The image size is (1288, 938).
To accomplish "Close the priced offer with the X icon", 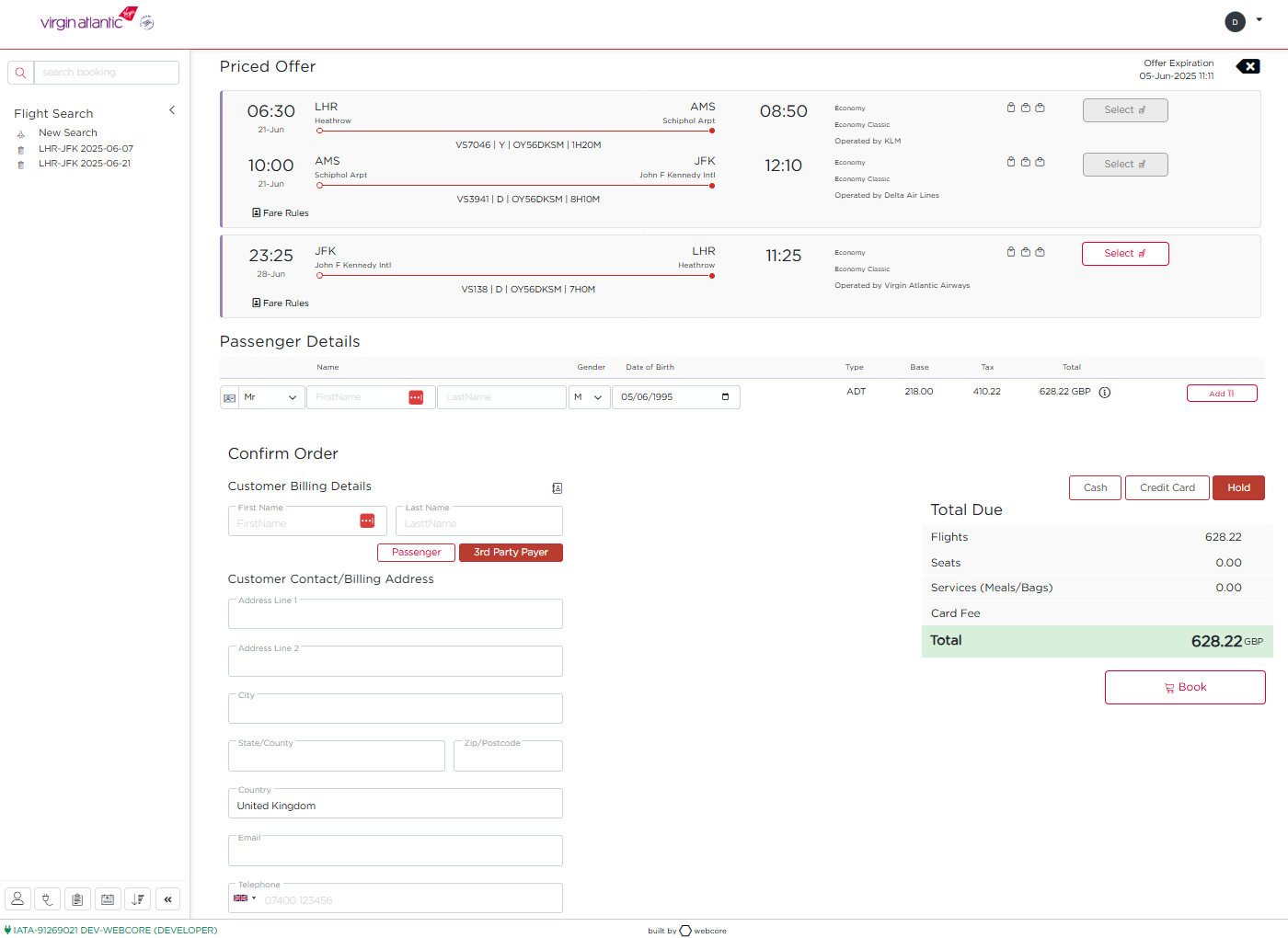I will 1248,66.
